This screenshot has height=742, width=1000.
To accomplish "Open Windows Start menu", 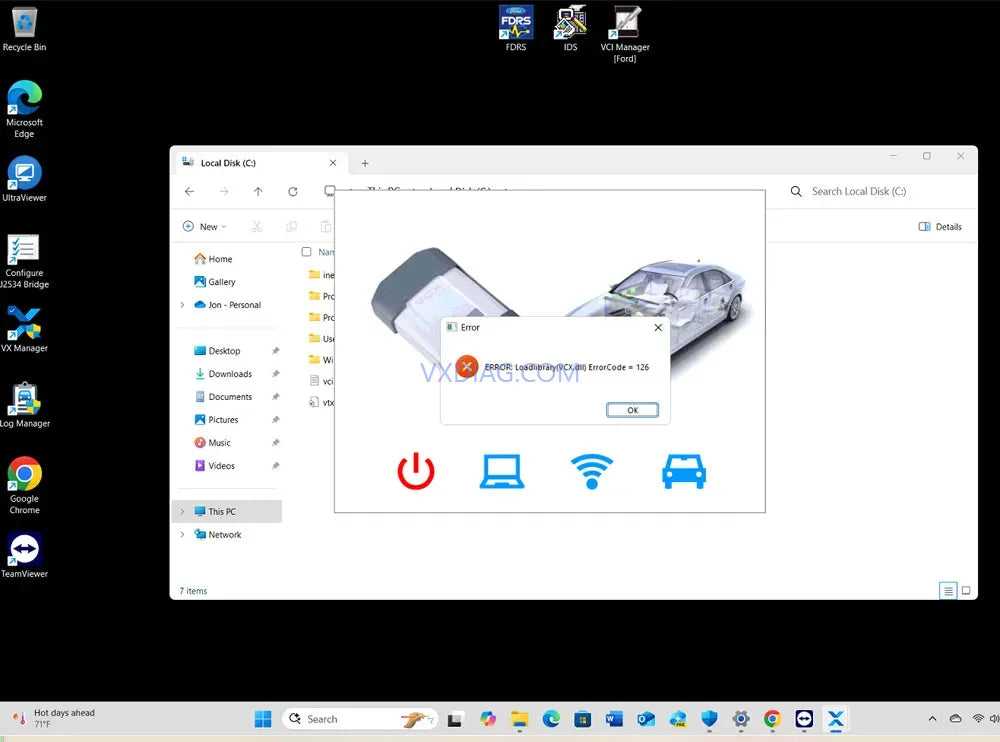I will point(263,719).
